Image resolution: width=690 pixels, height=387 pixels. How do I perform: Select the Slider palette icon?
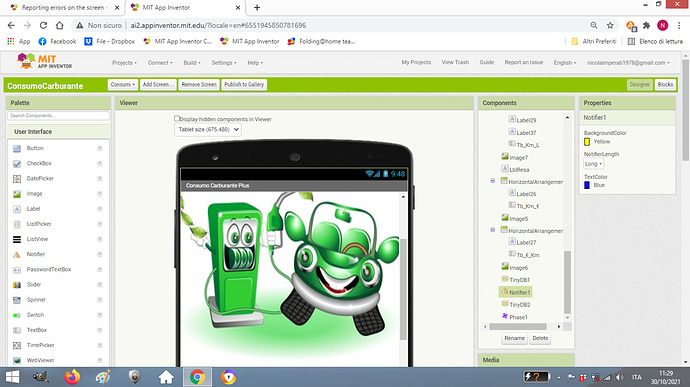click(17, 285)
